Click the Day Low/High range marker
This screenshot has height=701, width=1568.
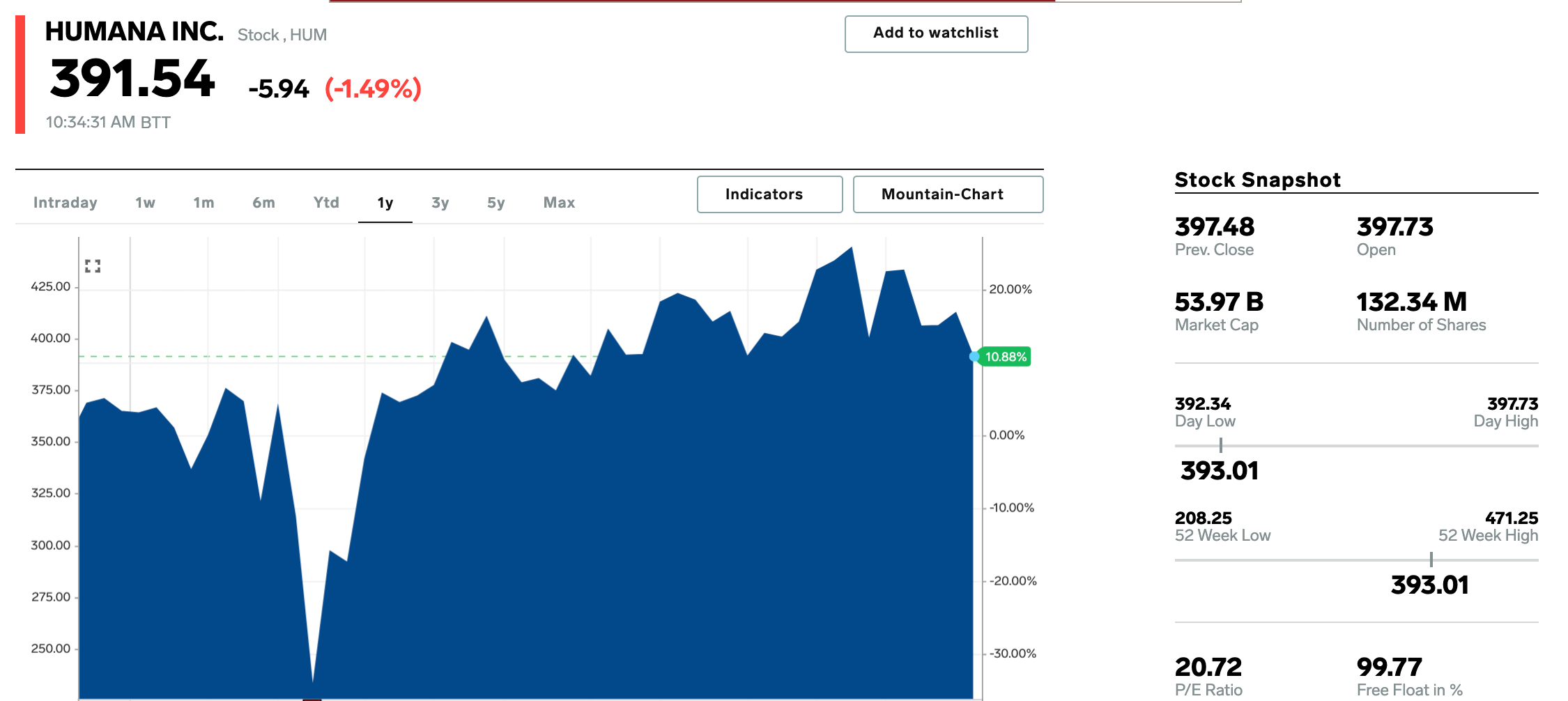1221,445
